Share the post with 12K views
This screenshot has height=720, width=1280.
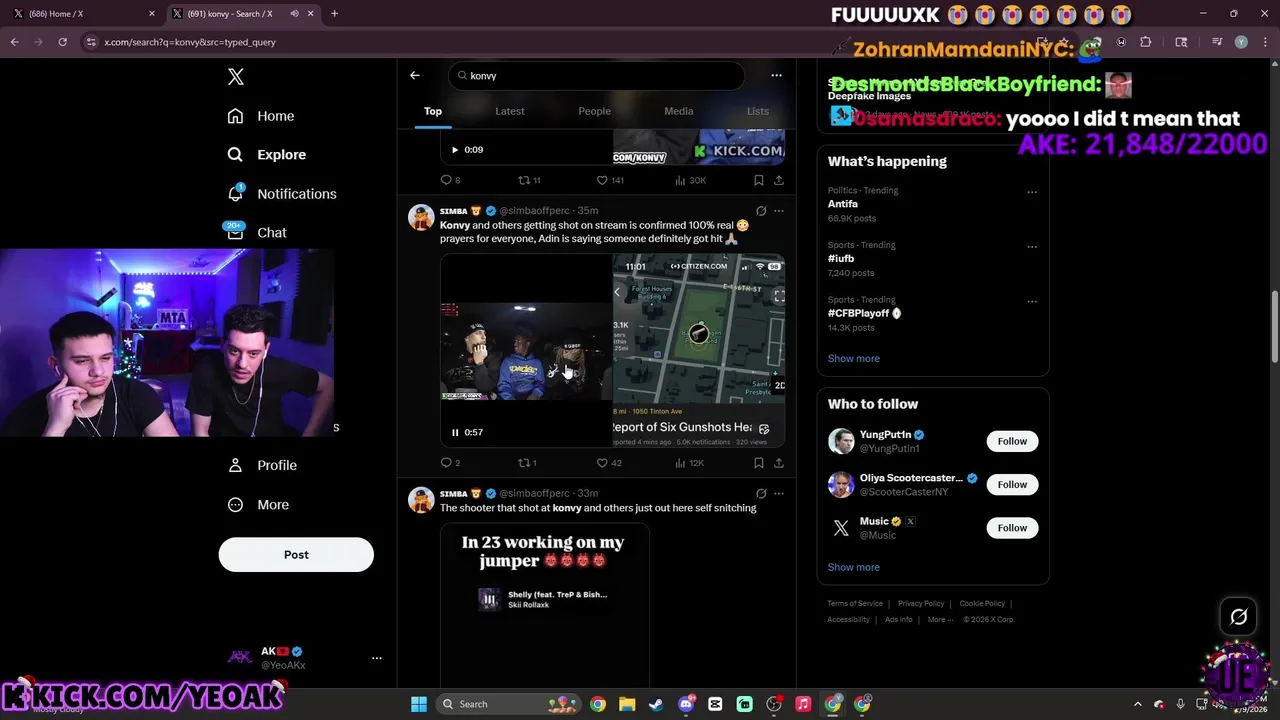pyautogui.click(x=779, y=463)
